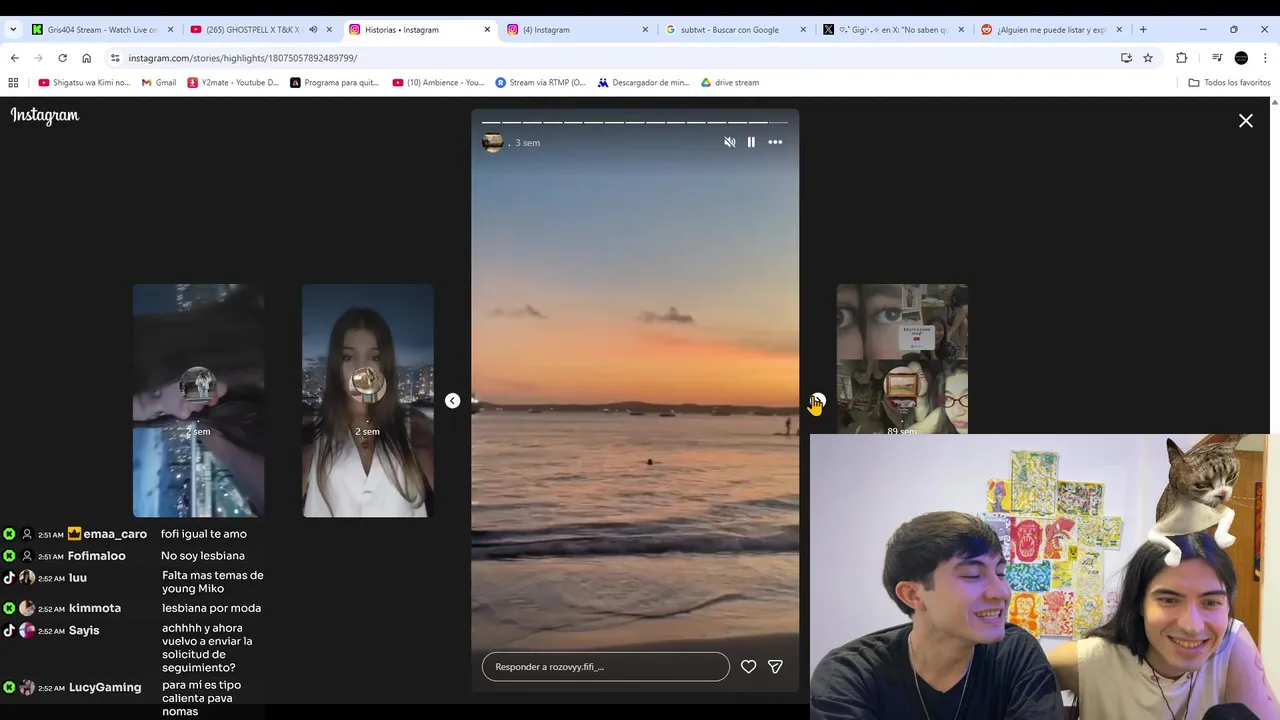The image size is (1280, 720).
Task: Open the 'Descargador de min...' bookmark
Action: coord(644,83)
